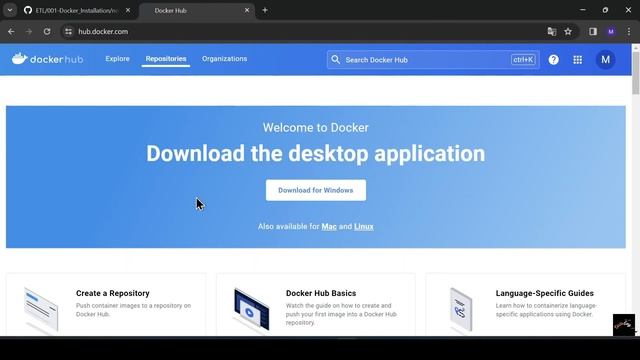This screenshot has width=640, height=360.
Task: Click 'Watch the guide on how to create' text
Action: point(341,314)
